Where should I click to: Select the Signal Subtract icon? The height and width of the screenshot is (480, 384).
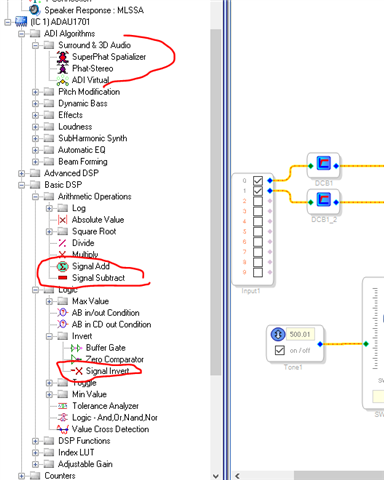(62, 278)
